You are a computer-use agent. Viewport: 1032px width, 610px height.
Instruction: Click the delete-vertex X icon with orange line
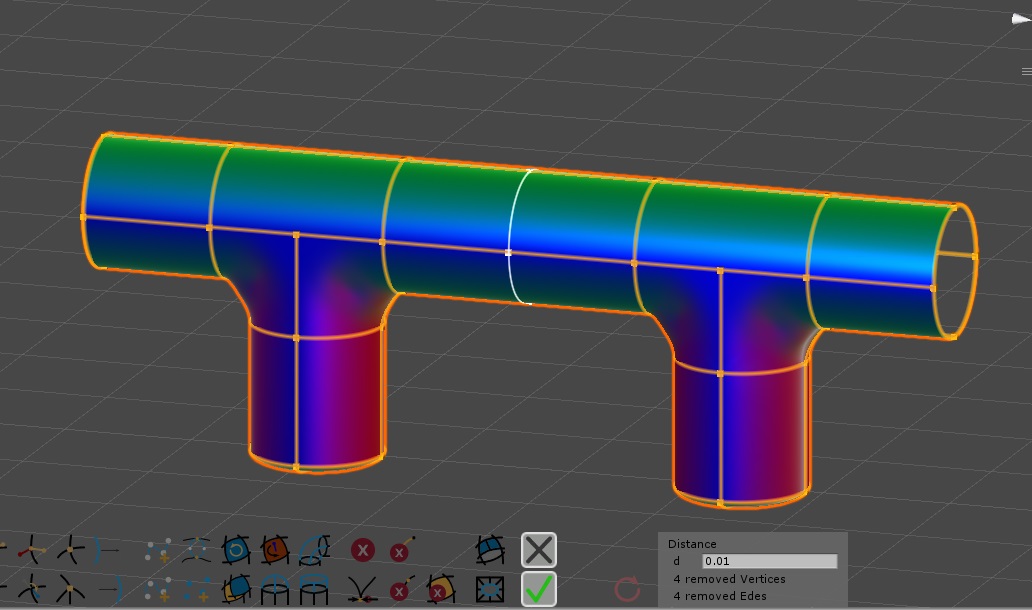pyautogui.click(x=402, y=549)
